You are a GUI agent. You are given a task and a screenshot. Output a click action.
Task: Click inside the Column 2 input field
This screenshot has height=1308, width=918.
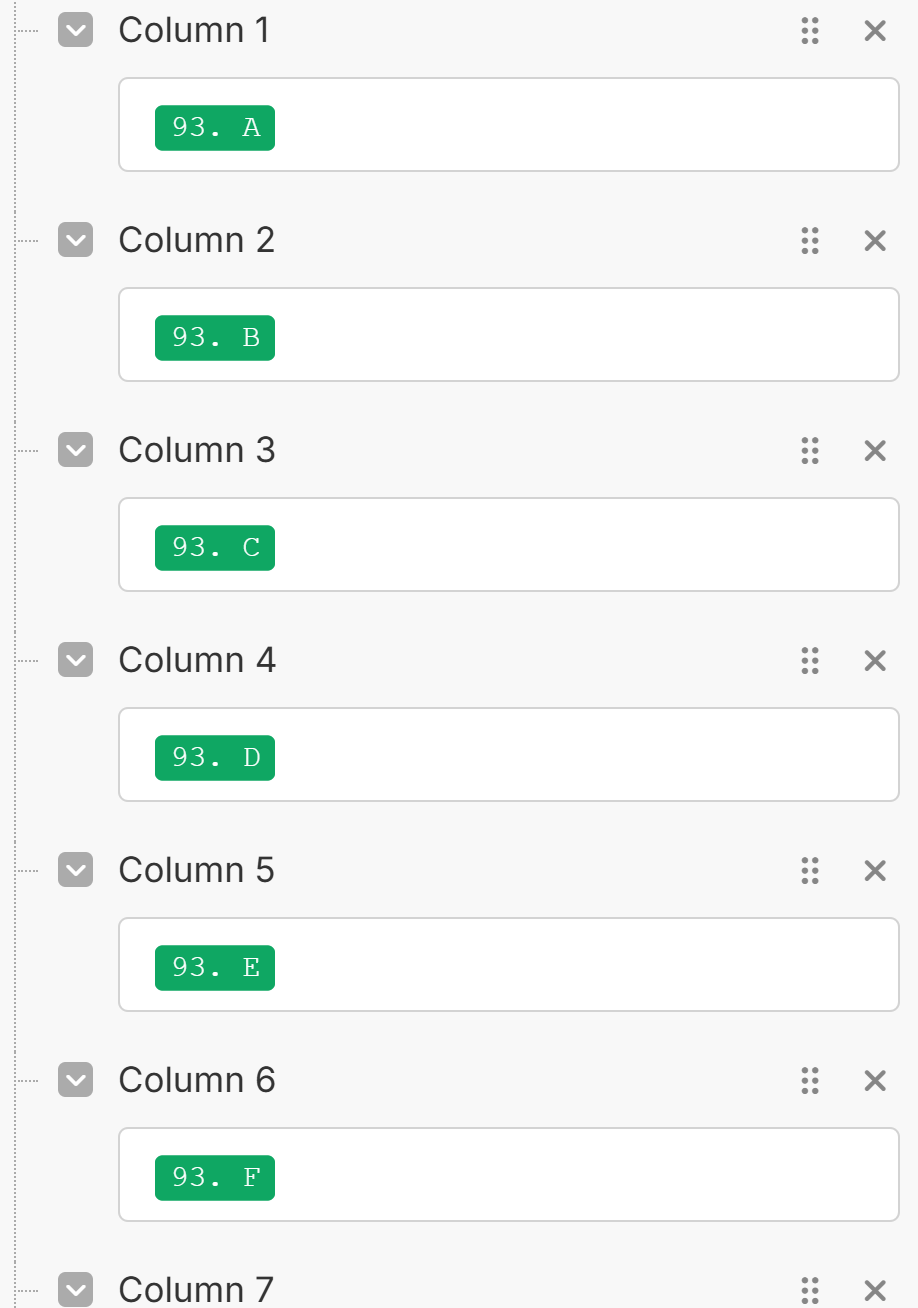tap(580, 335)
